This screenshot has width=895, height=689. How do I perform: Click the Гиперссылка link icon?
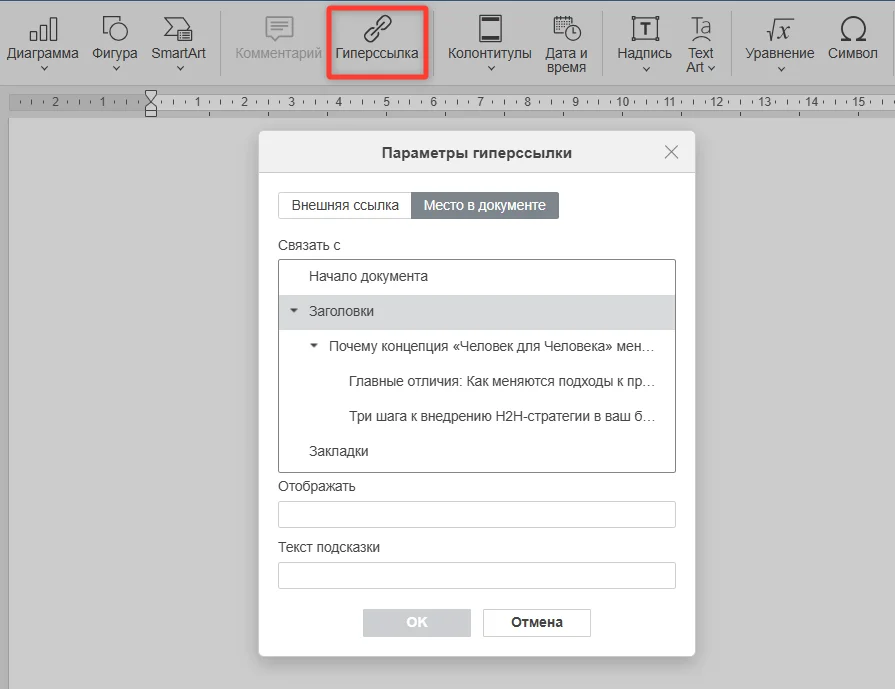(377, 29)
